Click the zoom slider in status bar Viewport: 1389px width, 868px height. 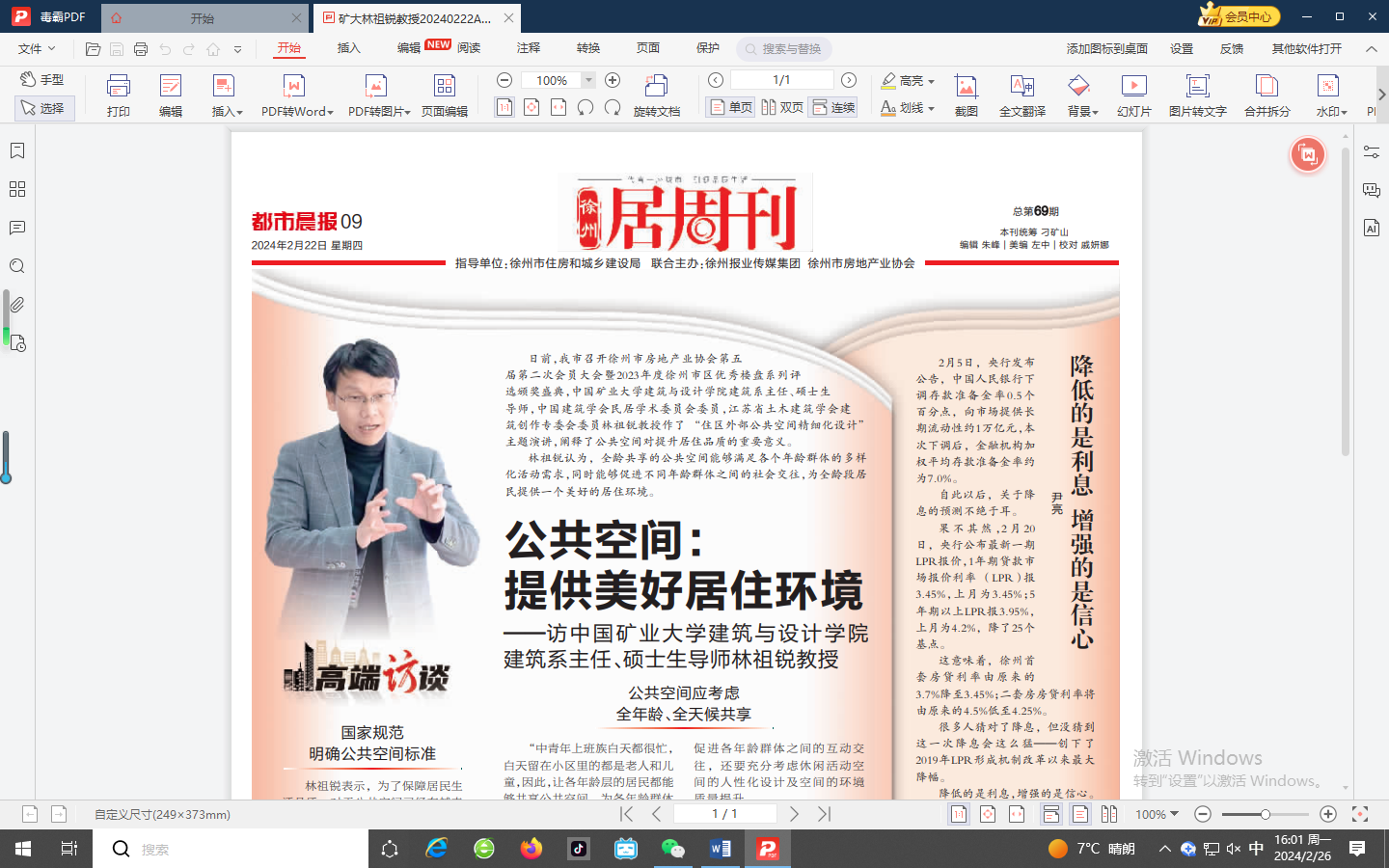(1265, 815)
